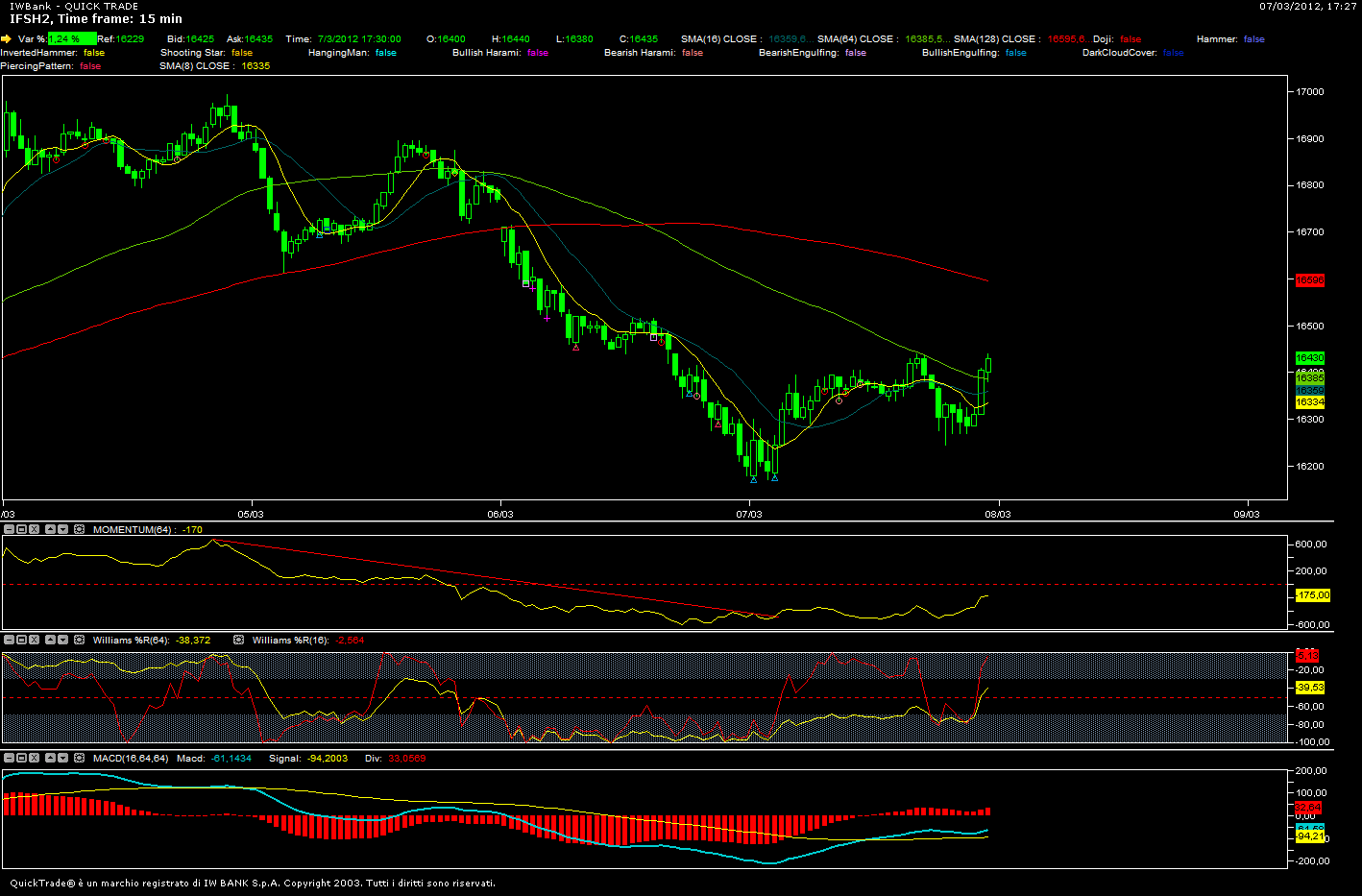Click the High price H:16440

(x=509, y=39)
